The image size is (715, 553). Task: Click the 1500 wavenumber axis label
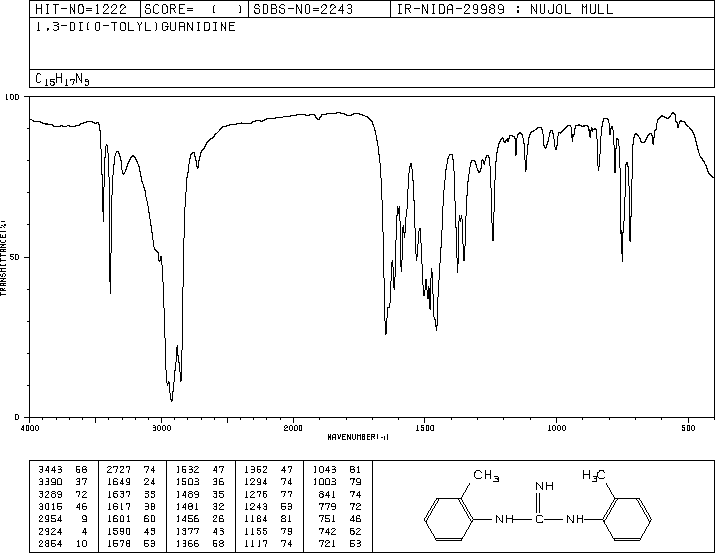click(x=425, y=428)
